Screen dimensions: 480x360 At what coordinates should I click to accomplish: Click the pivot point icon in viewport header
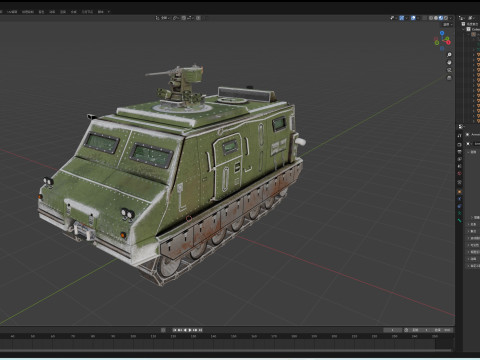(x=175, y=18)
